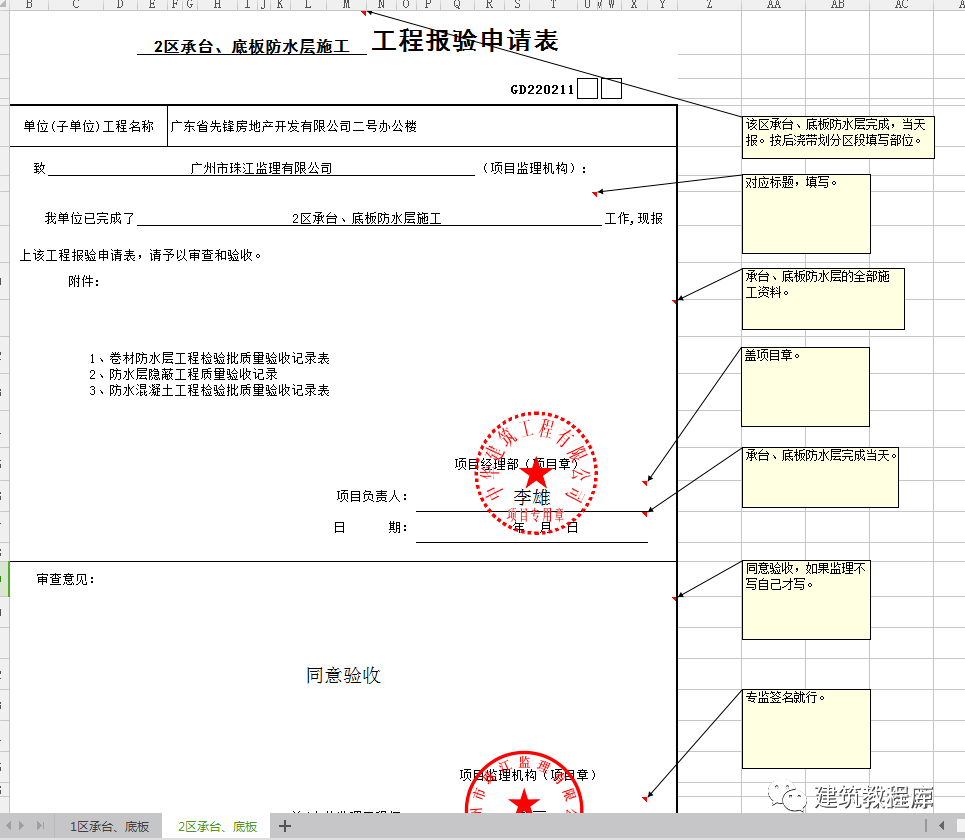The image size is (965, 840).
Task: Select attachment 2、防水层隐蔽工程质量验收记录
Action: click(x=183, y=374)
